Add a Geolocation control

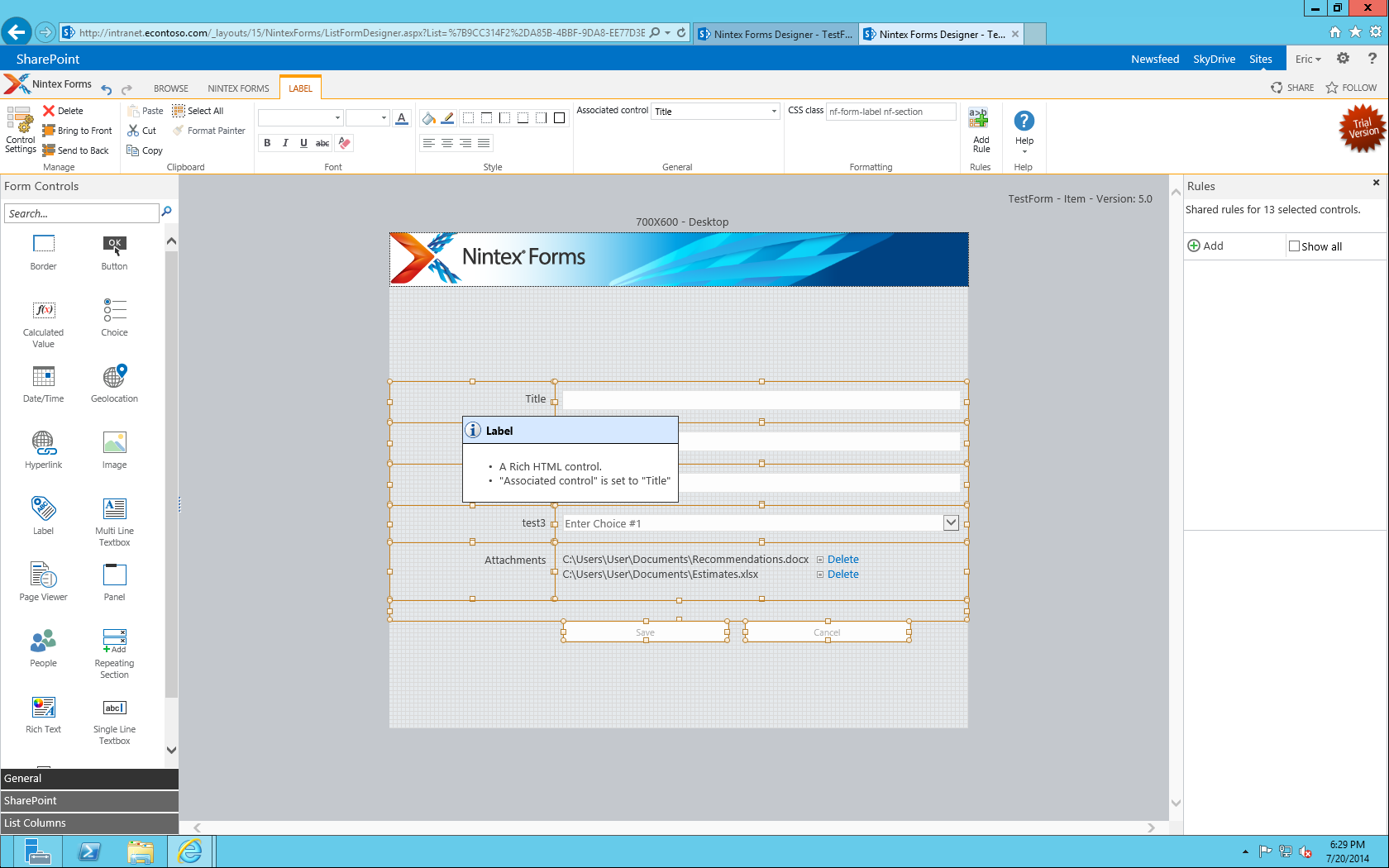coord(114,384)
